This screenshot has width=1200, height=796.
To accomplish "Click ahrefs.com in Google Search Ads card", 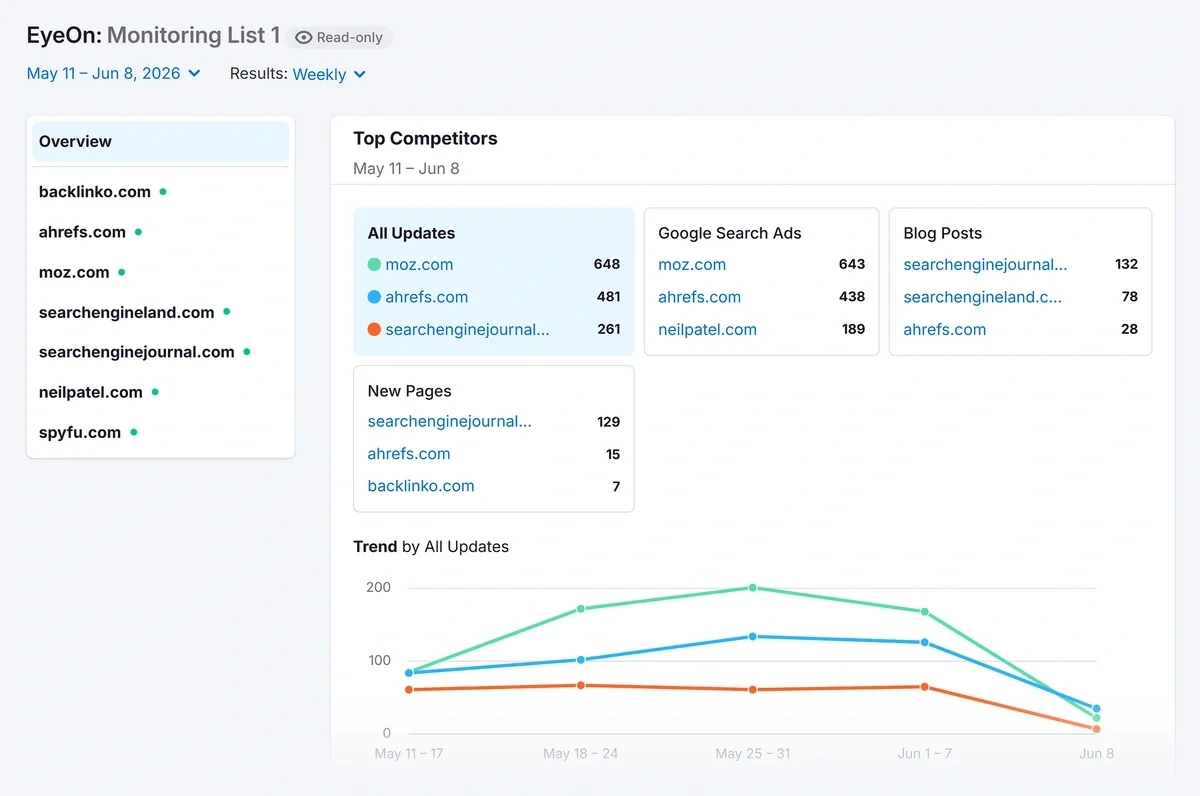I will coord(700,297).
